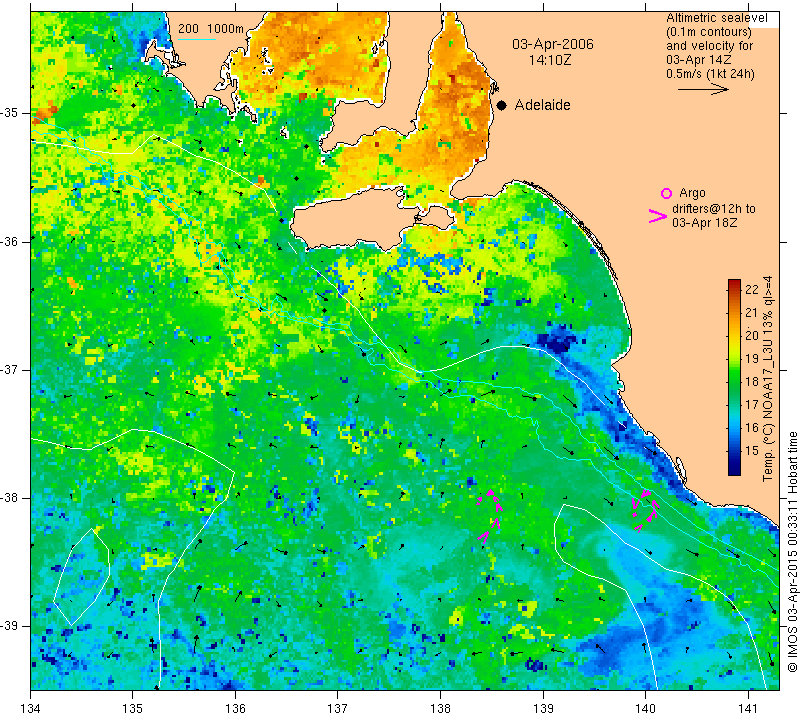Click the cyan depth contour legend line
The width and height of the screenshot is (800, 720).
[x=197, y=39]
